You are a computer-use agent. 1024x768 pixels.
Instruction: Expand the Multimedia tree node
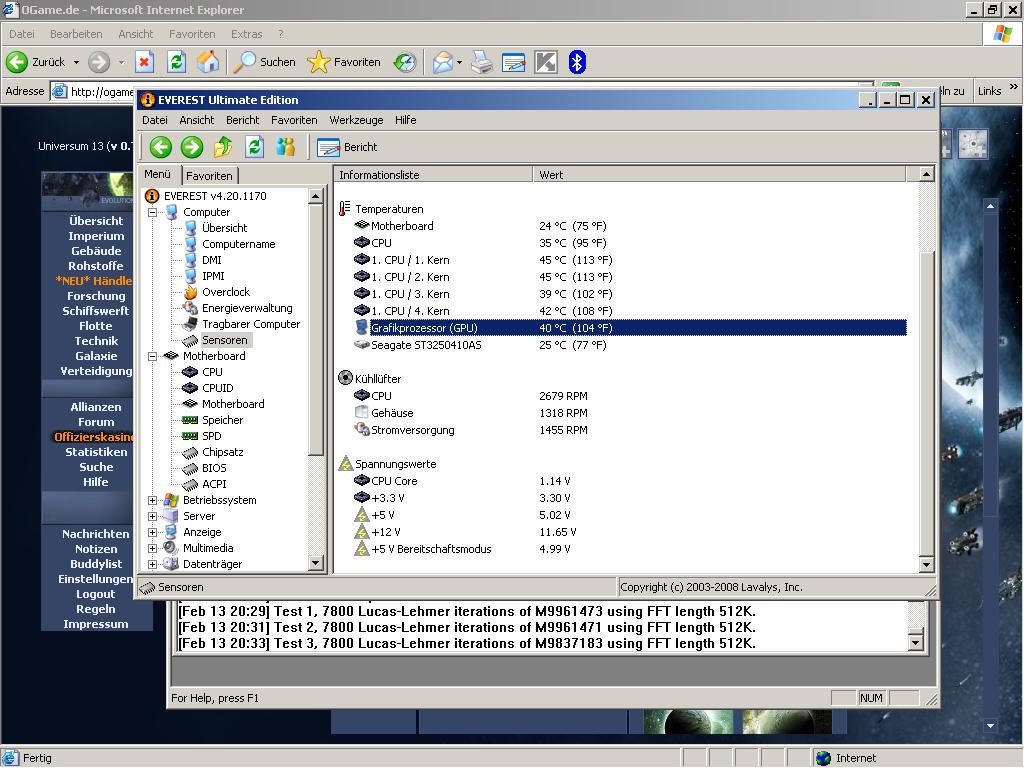coord(152,549)
